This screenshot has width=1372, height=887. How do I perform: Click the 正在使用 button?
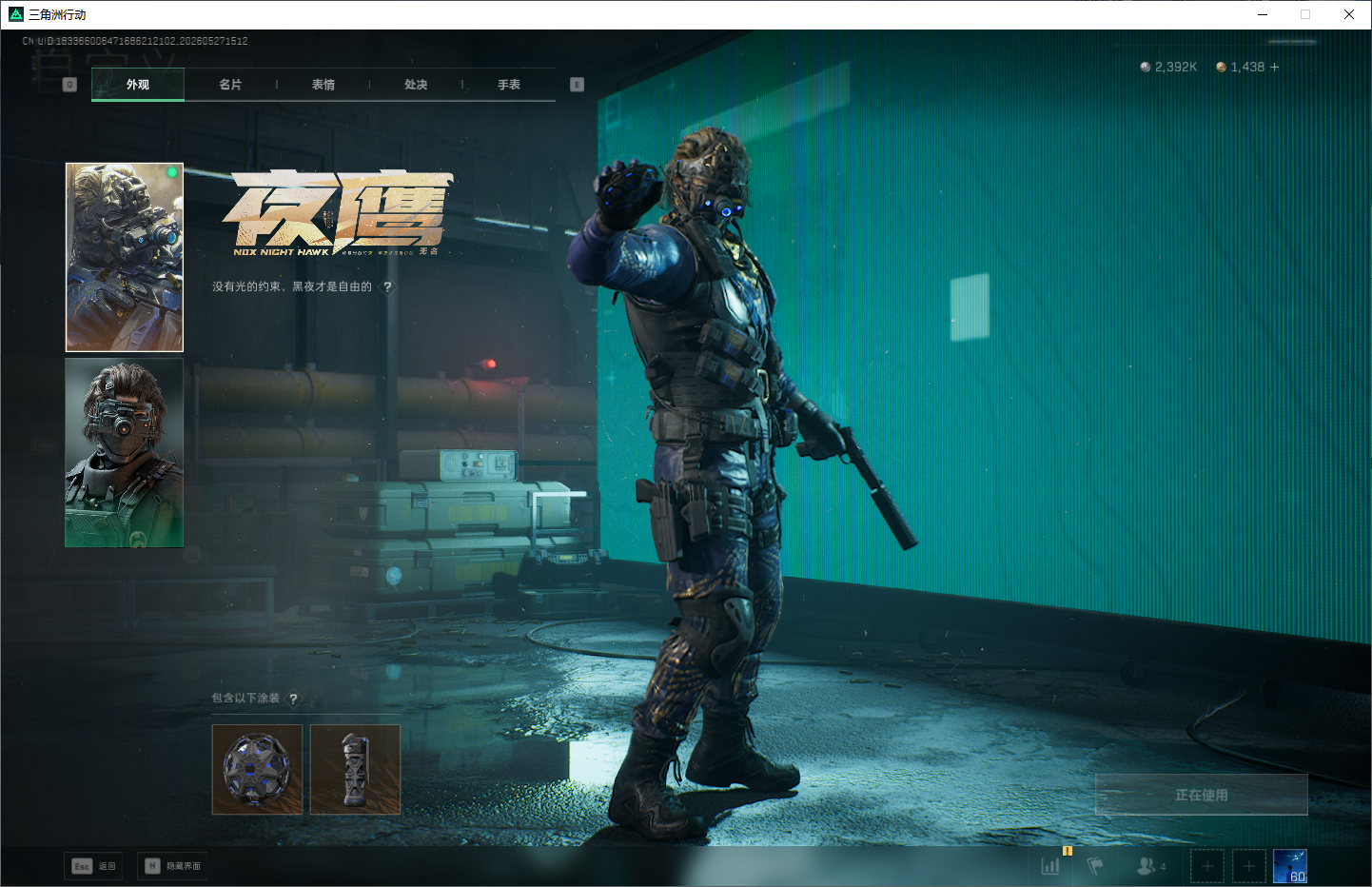pos(1202,795)
